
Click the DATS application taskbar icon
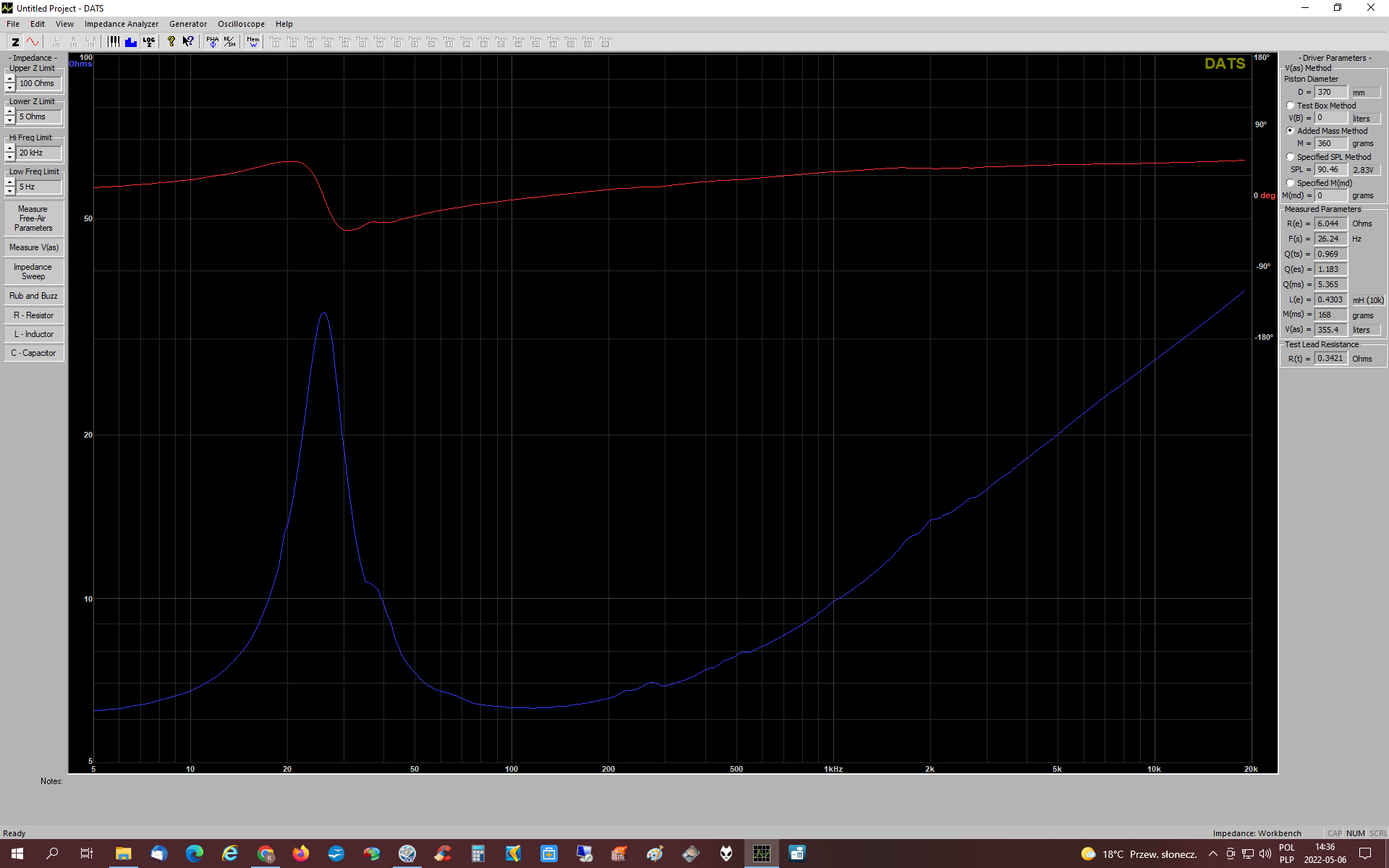762,854
